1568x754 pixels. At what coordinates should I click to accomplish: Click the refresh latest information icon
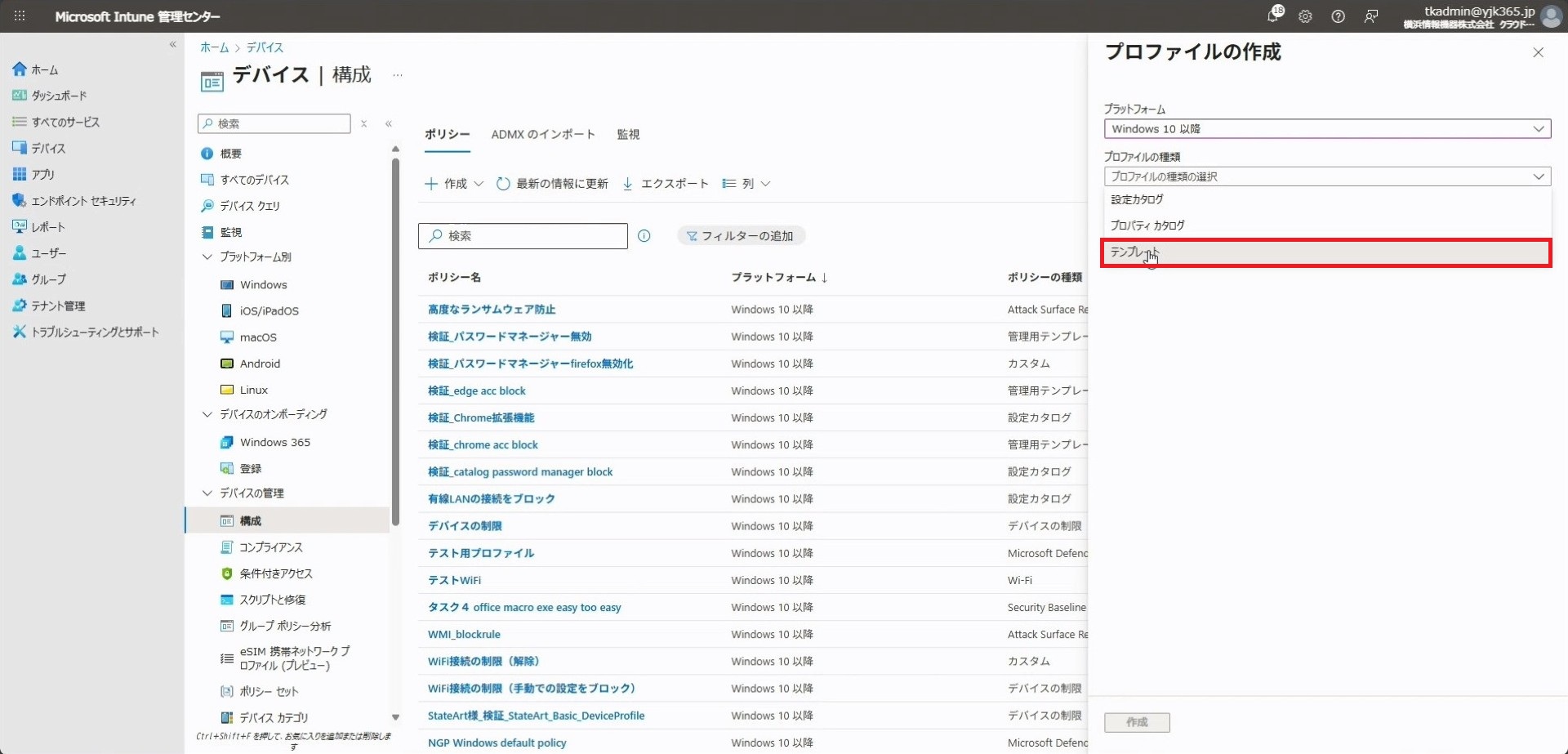503,184
